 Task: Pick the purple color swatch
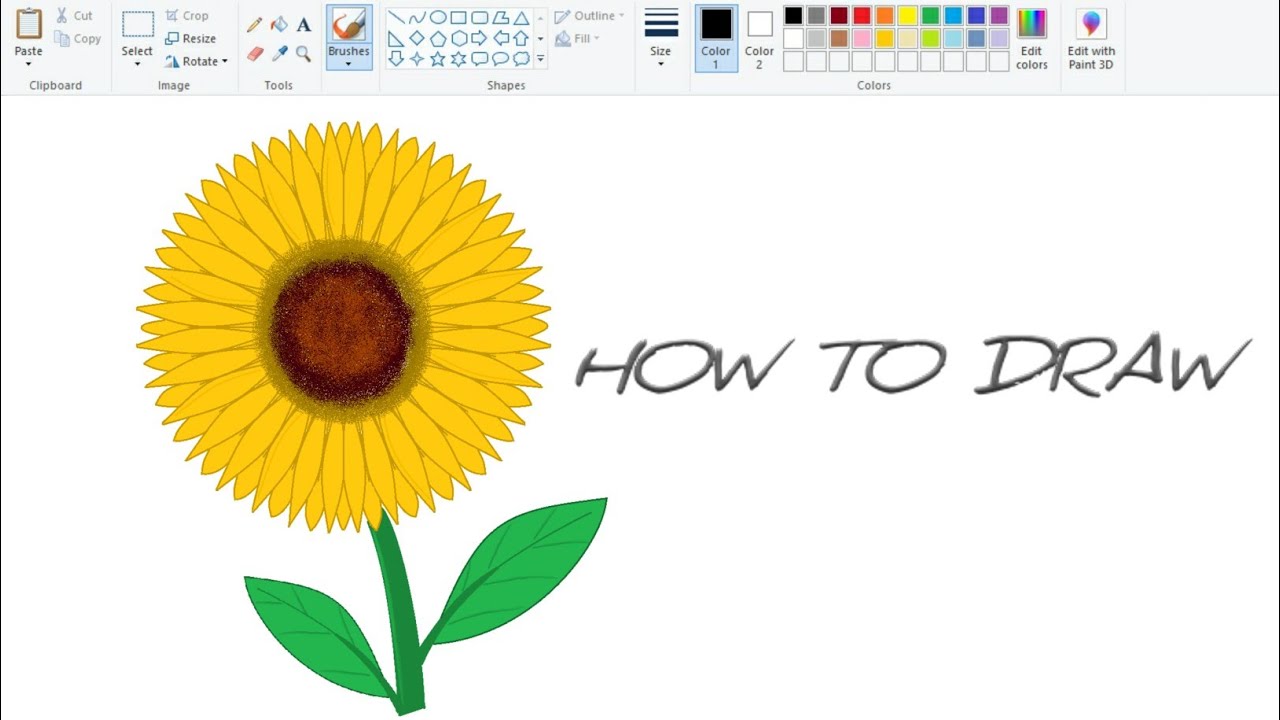[x=999, y=15]
